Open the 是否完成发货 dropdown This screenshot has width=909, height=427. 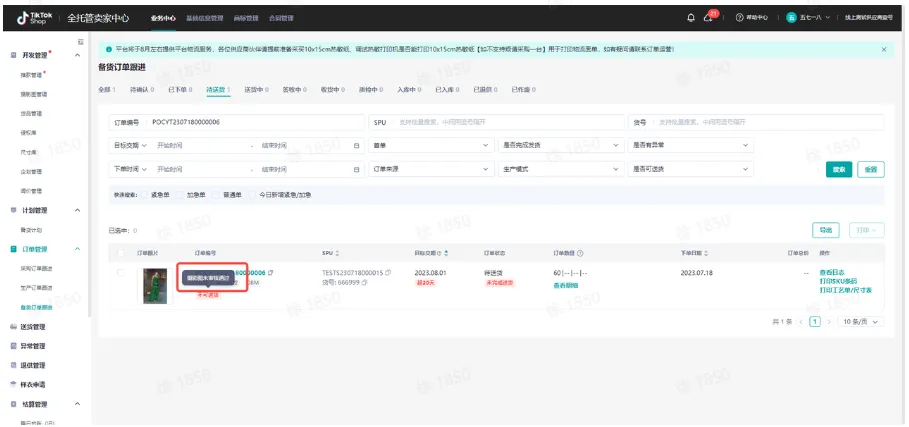tap(561, 145)
